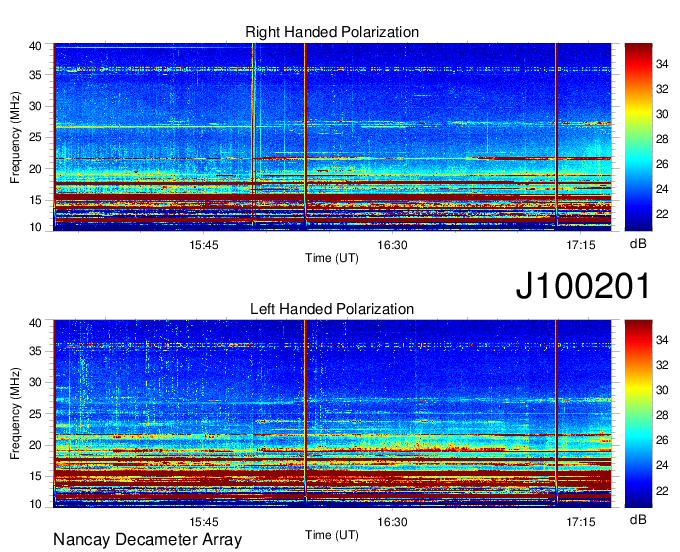The width and height of the screenshot is (680, 552).
Task: Click the 24 value on Left Handed colorbar
Action: point(662,465)
